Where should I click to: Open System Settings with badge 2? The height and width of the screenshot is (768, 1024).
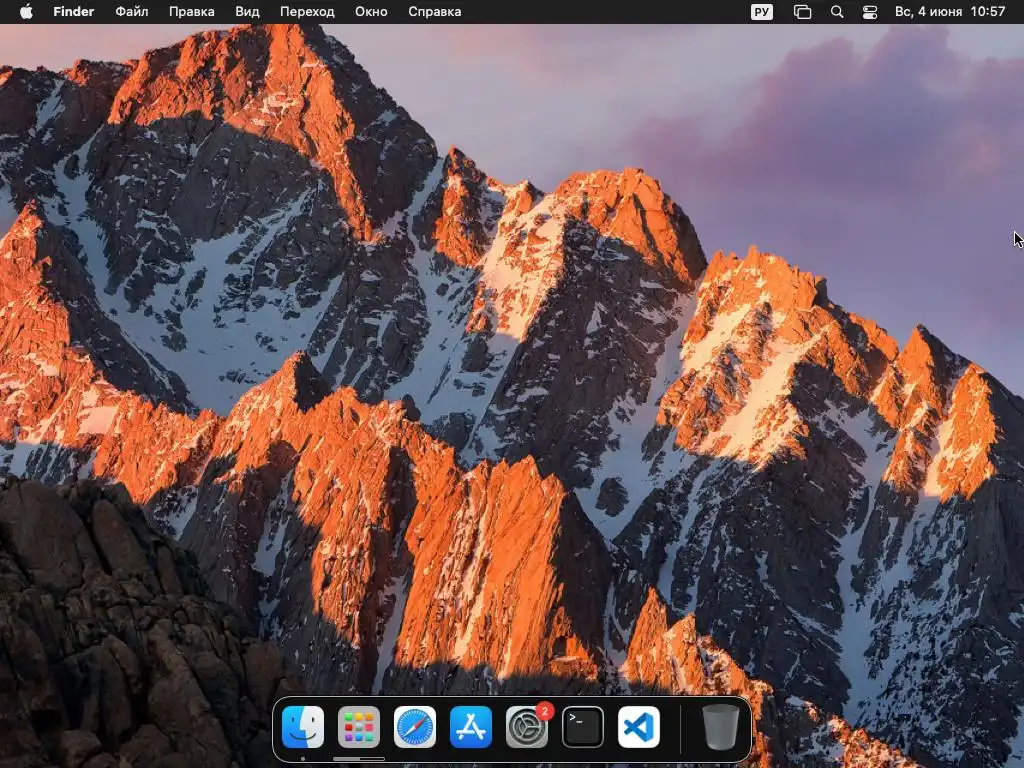(527, 727)
